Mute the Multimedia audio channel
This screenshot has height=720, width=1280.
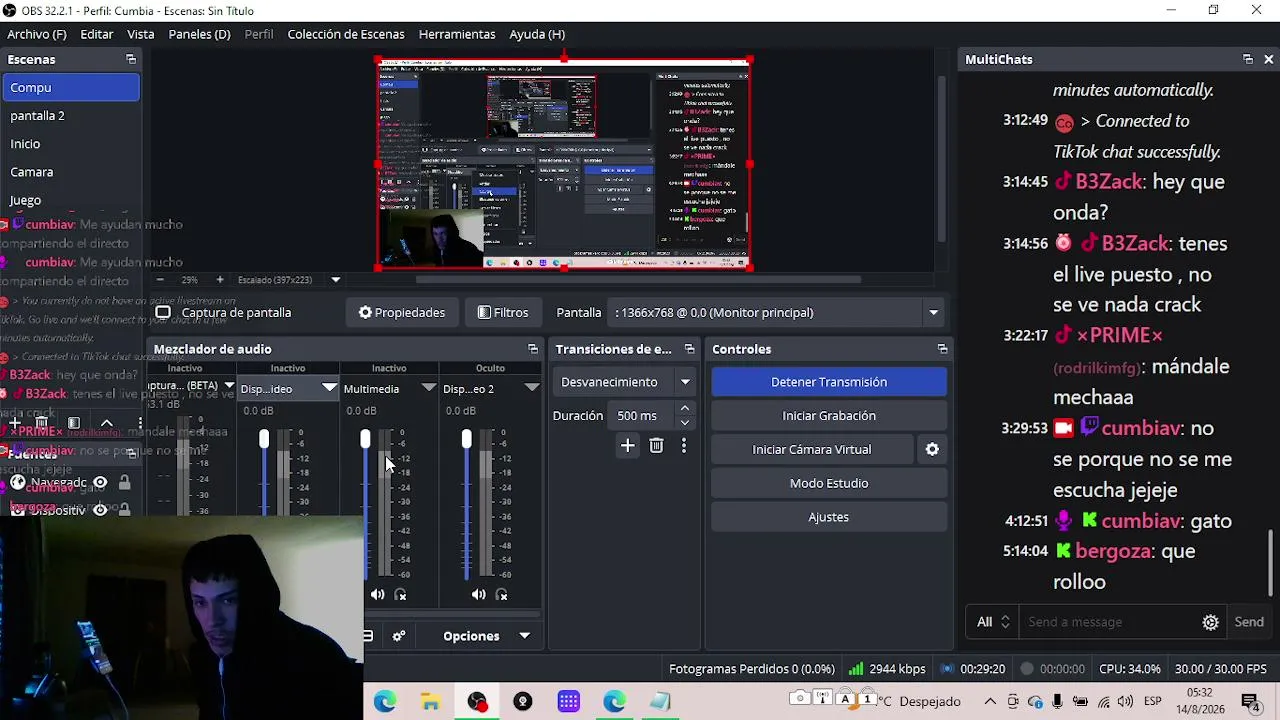tap(377, 595)
